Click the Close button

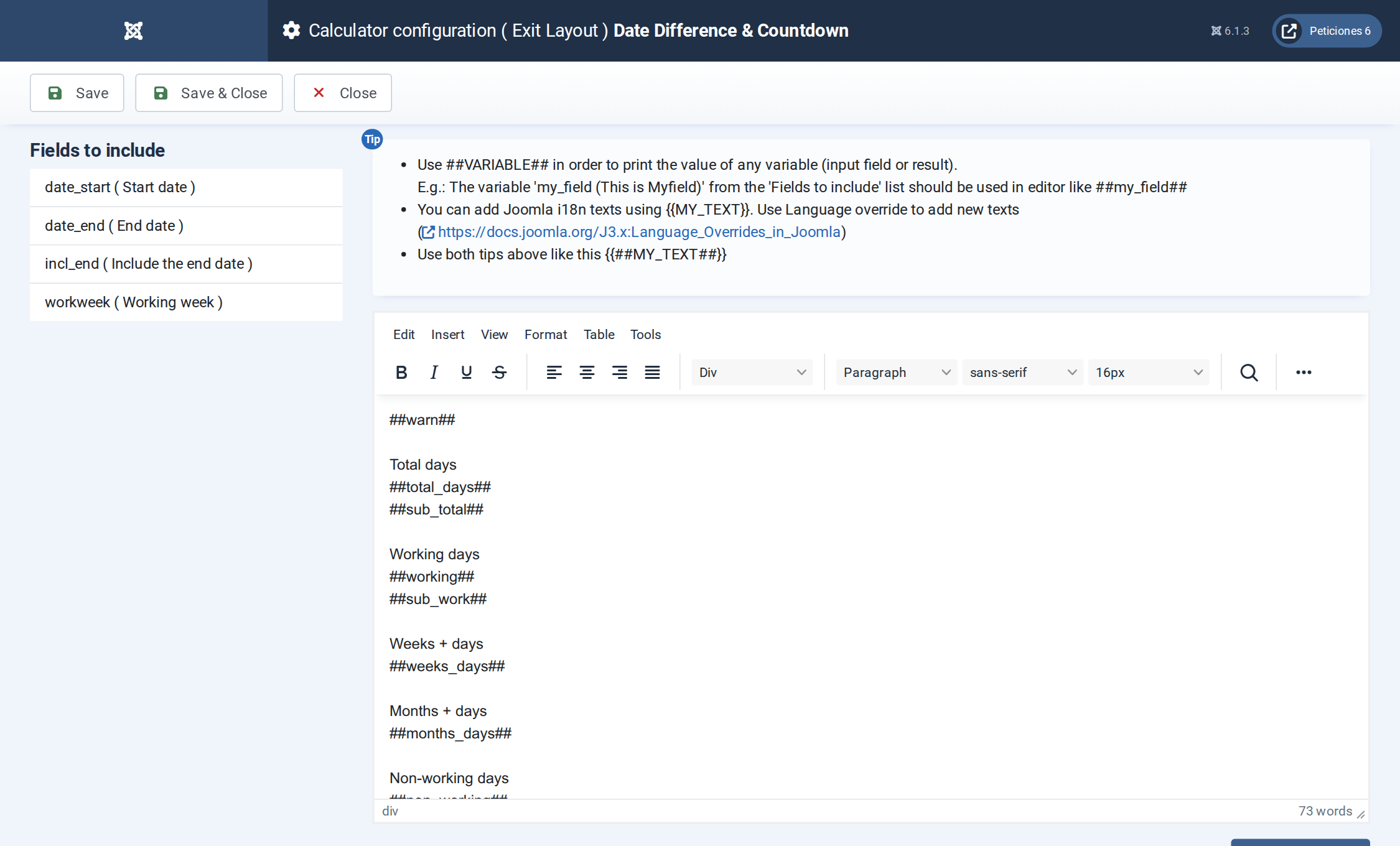[343, 93]
